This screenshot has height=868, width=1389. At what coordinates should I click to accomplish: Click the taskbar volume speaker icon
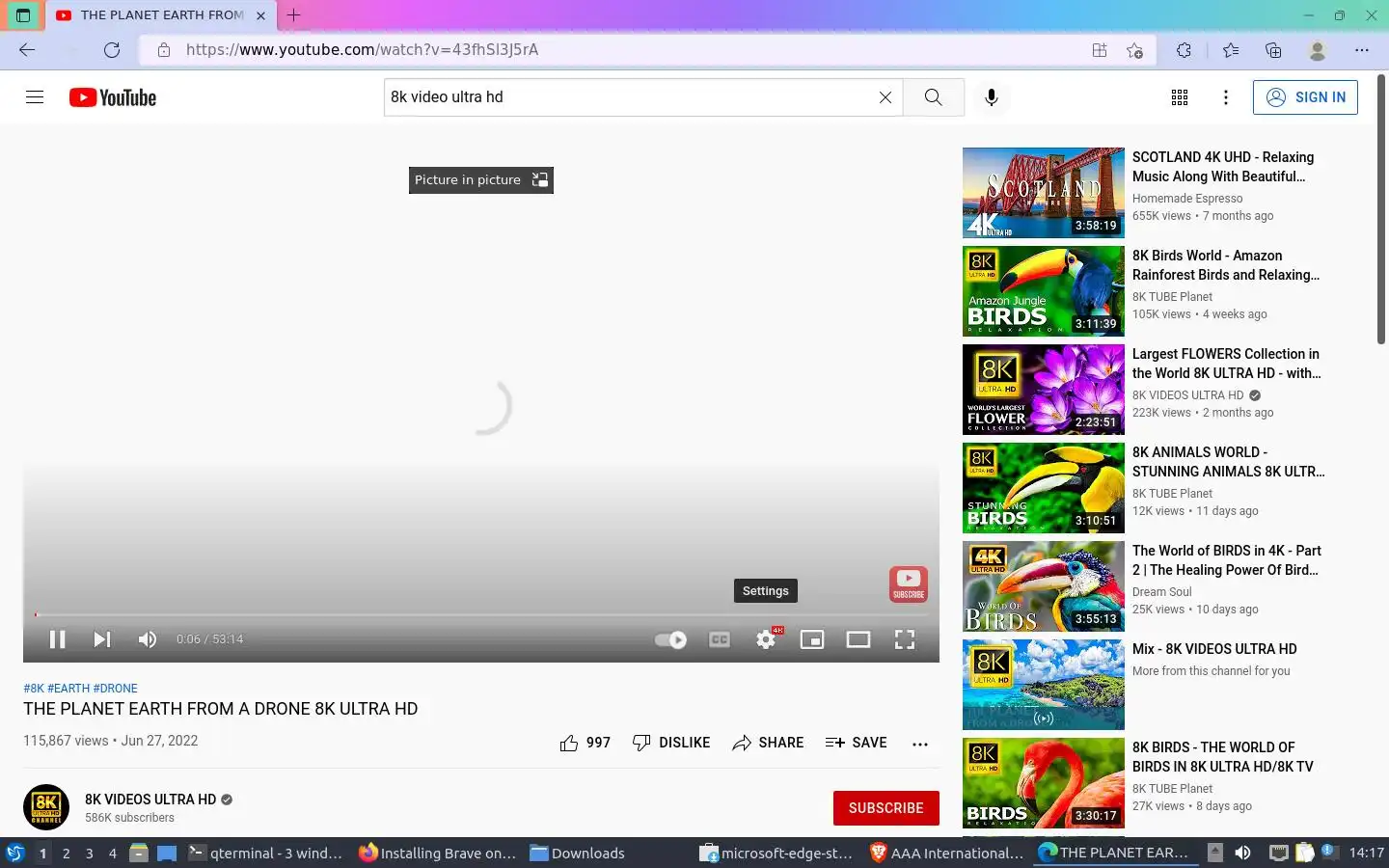click(1242, 853)
